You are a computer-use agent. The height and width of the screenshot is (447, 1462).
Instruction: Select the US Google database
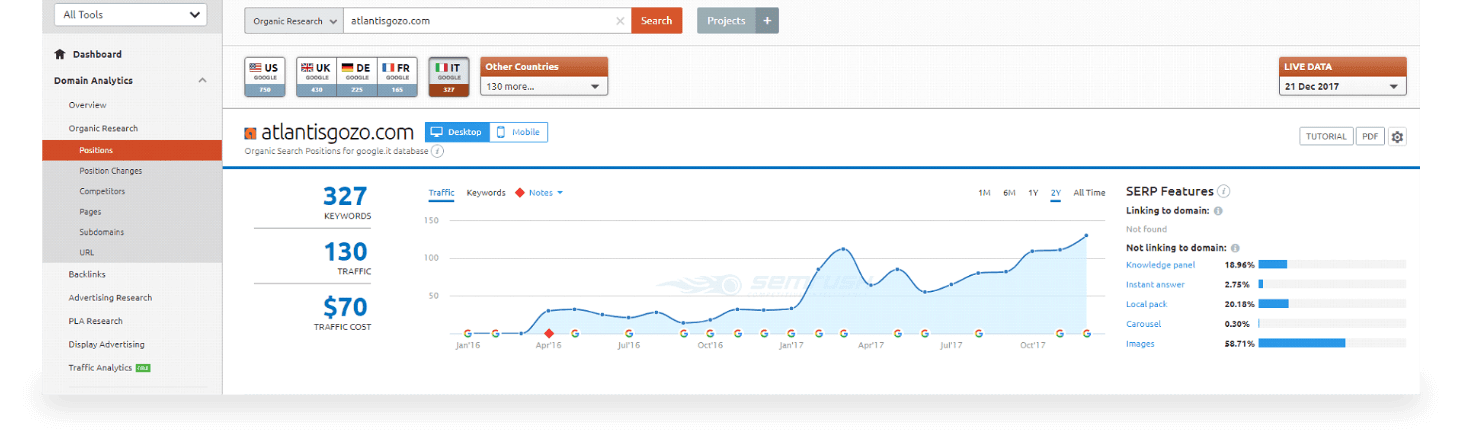265,76
